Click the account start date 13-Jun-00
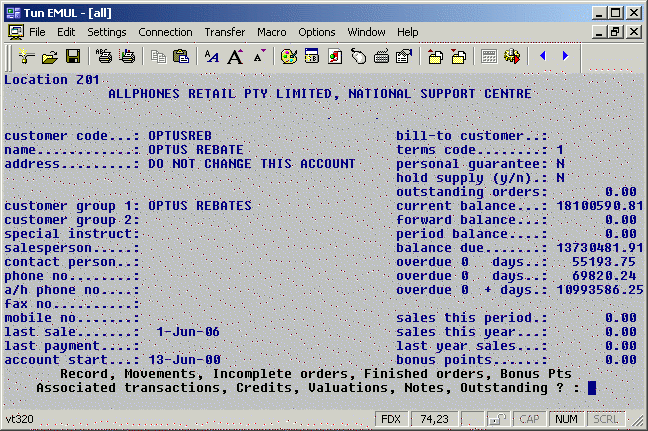 tap(184, 360)
